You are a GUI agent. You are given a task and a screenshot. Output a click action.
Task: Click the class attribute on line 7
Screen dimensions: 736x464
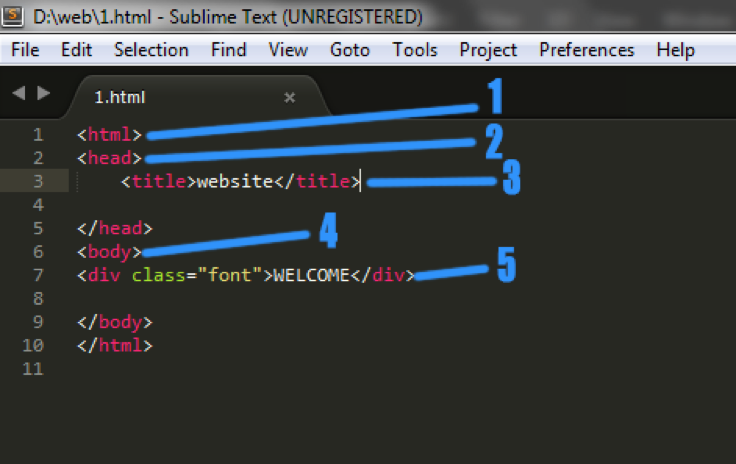click(x=159, y=275)
